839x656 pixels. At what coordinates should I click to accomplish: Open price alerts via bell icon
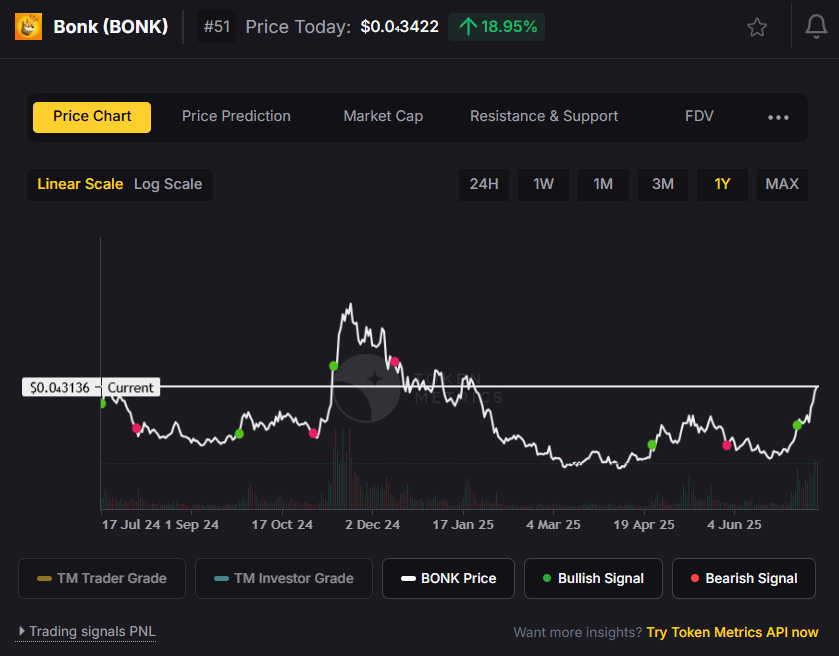pos(816,27)
